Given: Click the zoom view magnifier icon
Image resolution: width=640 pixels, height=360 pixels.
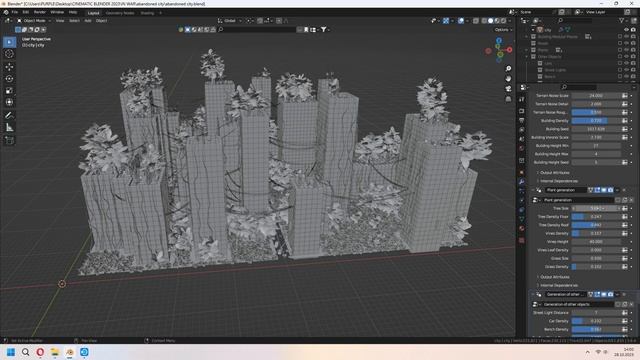Looking at the screenshot, I should click(508, 69).
